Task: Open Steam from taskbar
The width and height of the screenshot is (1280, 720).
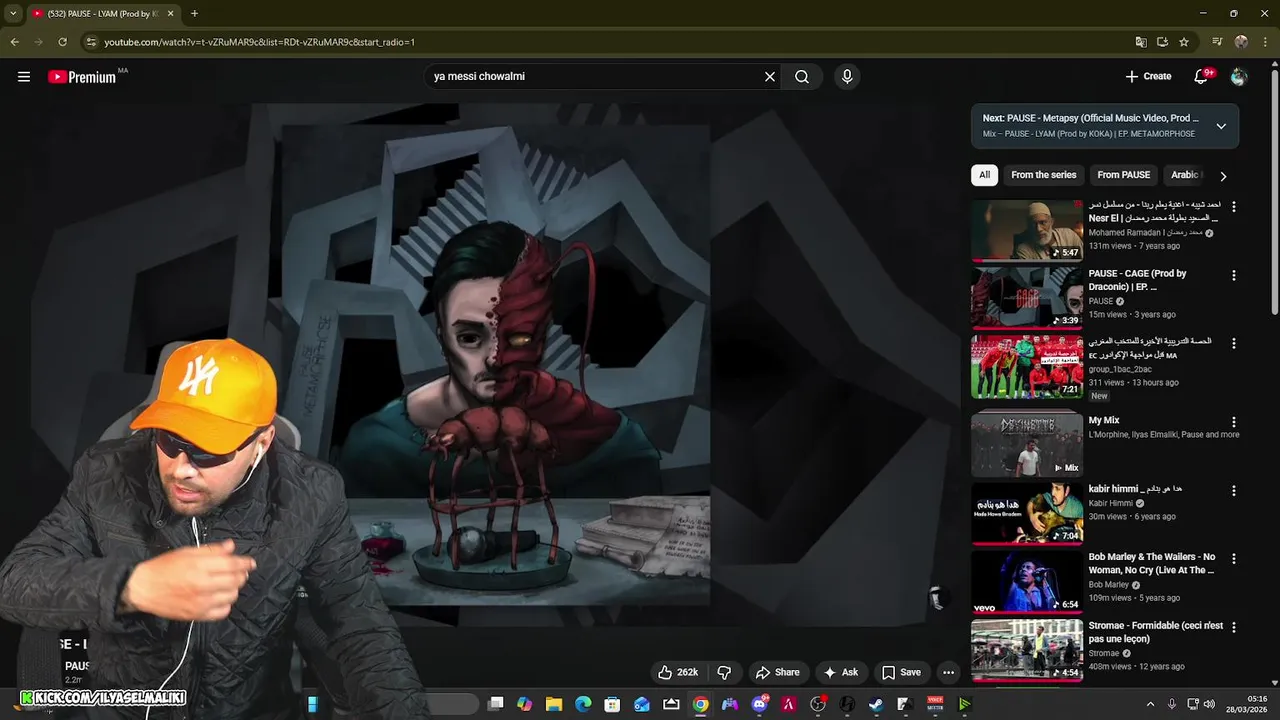Action: [x=876, y=704]
